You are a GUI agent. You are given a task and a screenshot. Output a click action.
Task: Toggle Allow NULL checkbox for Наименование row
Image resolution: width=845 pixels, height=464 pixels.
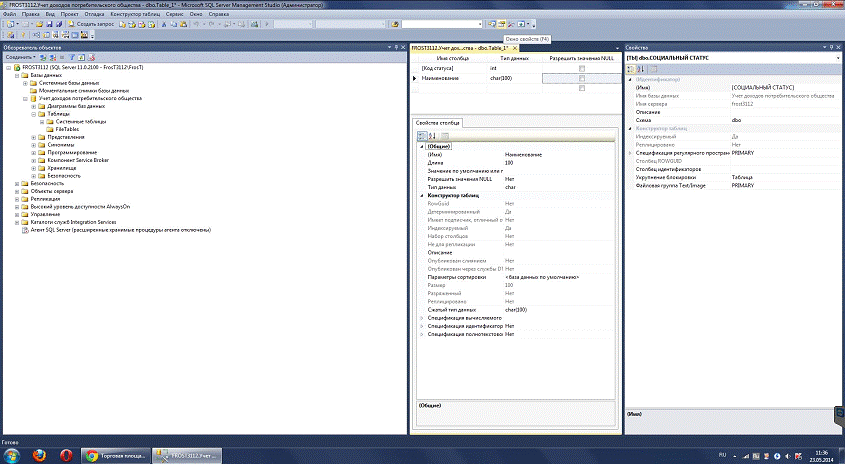pos(581,78)
